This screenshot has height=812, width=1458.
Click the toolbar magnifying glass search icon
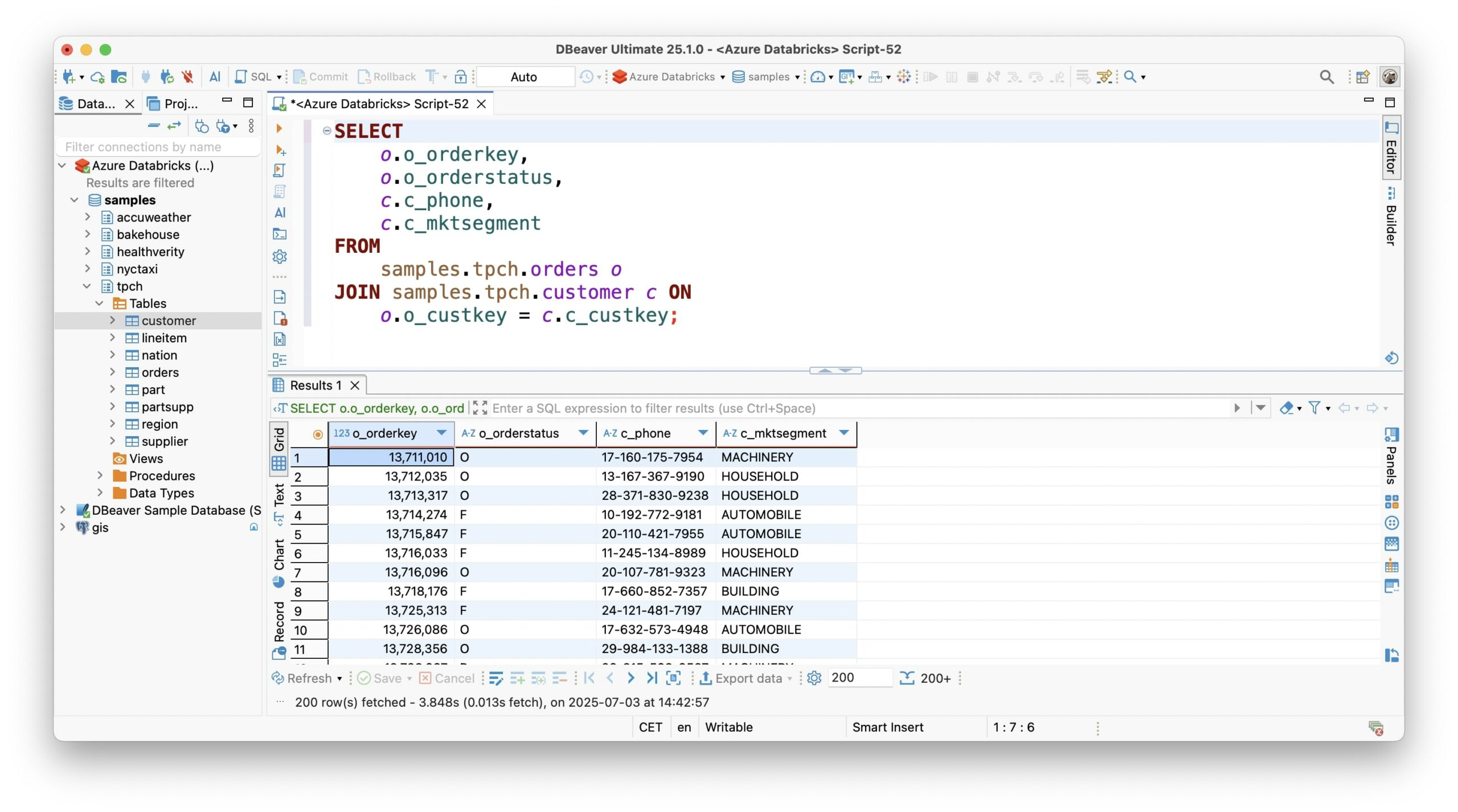point(1326,77)
